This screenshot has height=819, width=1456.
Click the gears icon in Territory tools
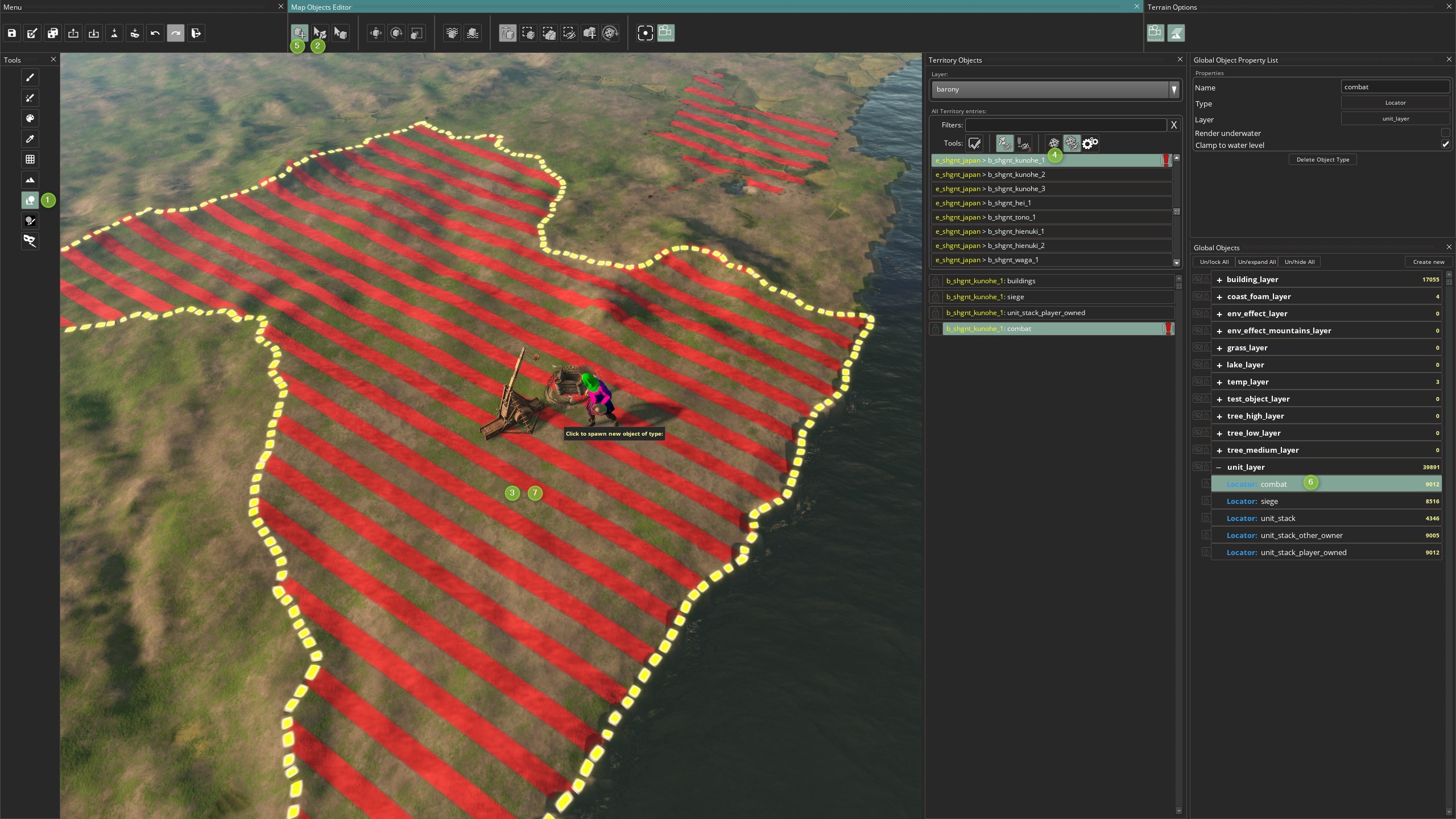[1090, 143]
